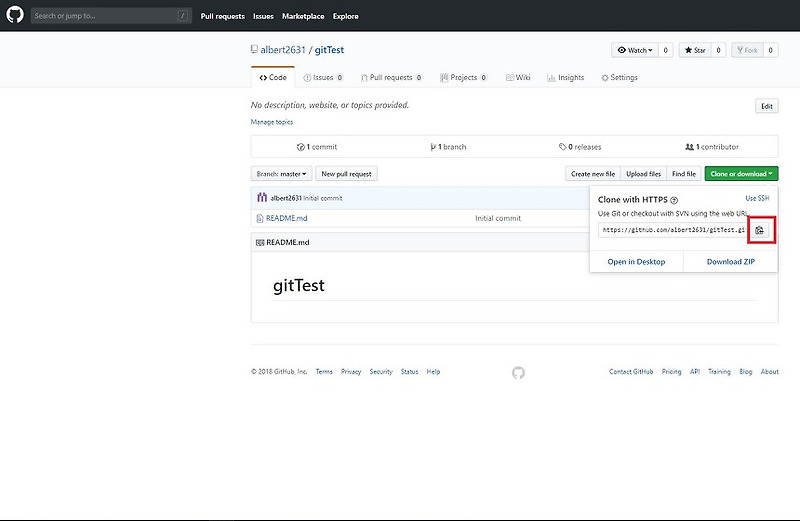Focus the Search or jump to field
This screenshot has width=800, height=521.
pyautogui.click(x=111, y=16)
